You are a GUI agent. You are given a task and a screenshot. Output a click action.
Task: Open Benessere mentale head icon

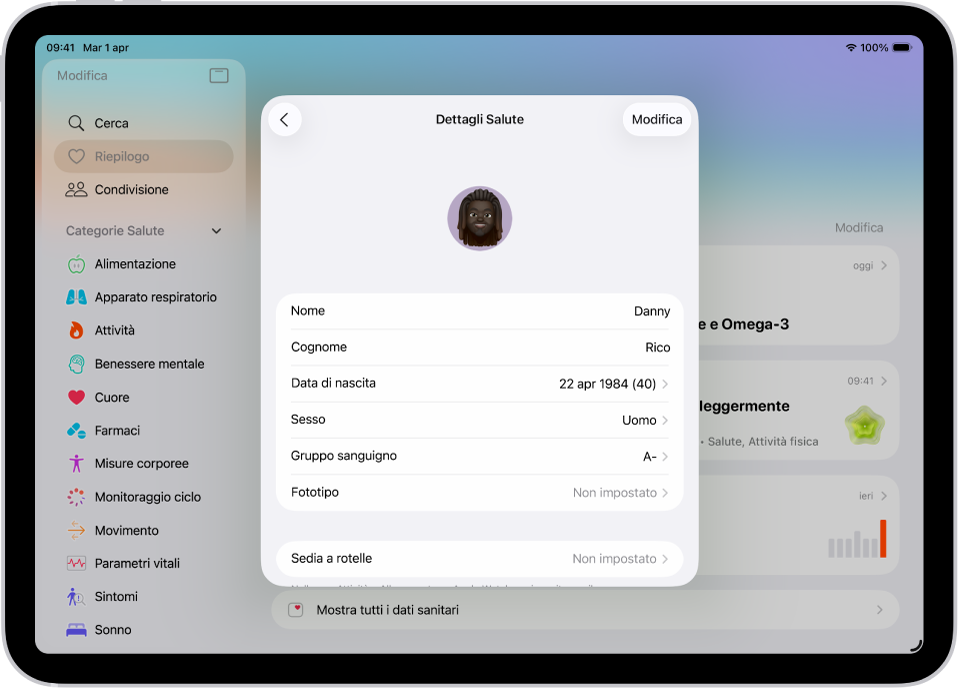[77, 364]
